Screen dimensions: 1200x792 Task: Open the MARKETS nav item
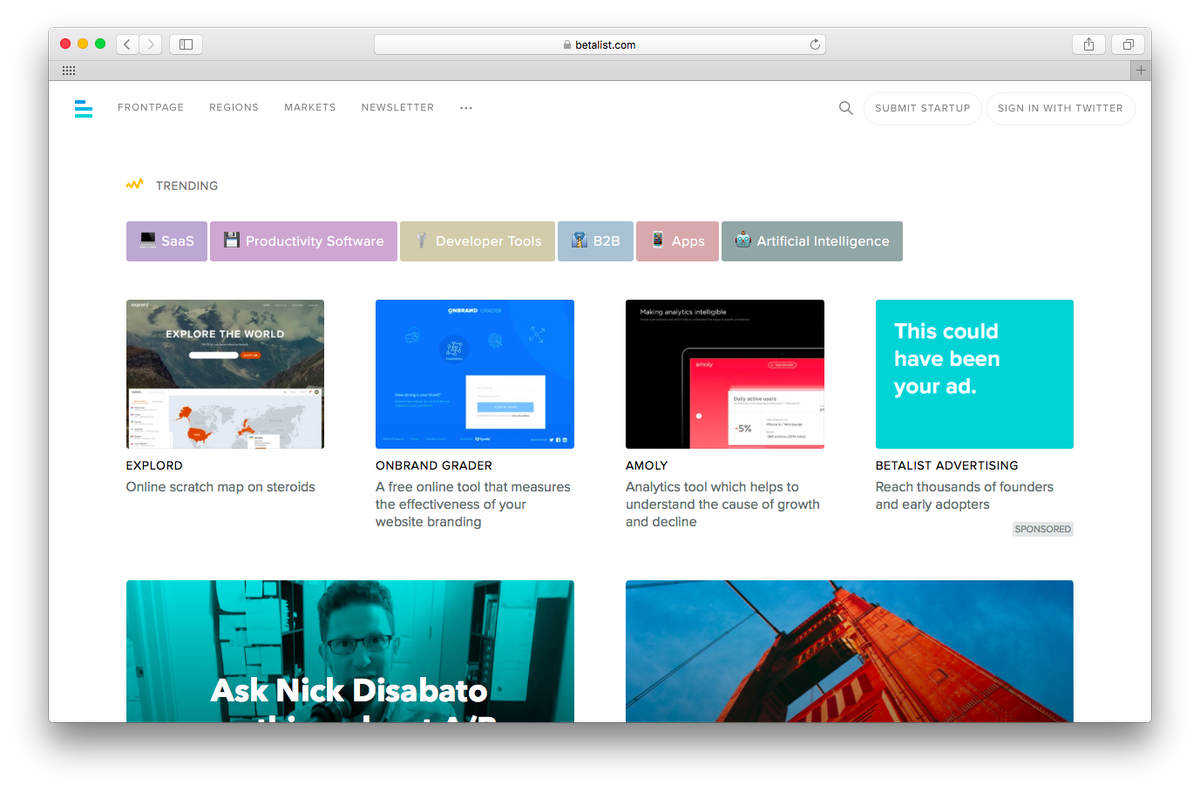(310, 108)
